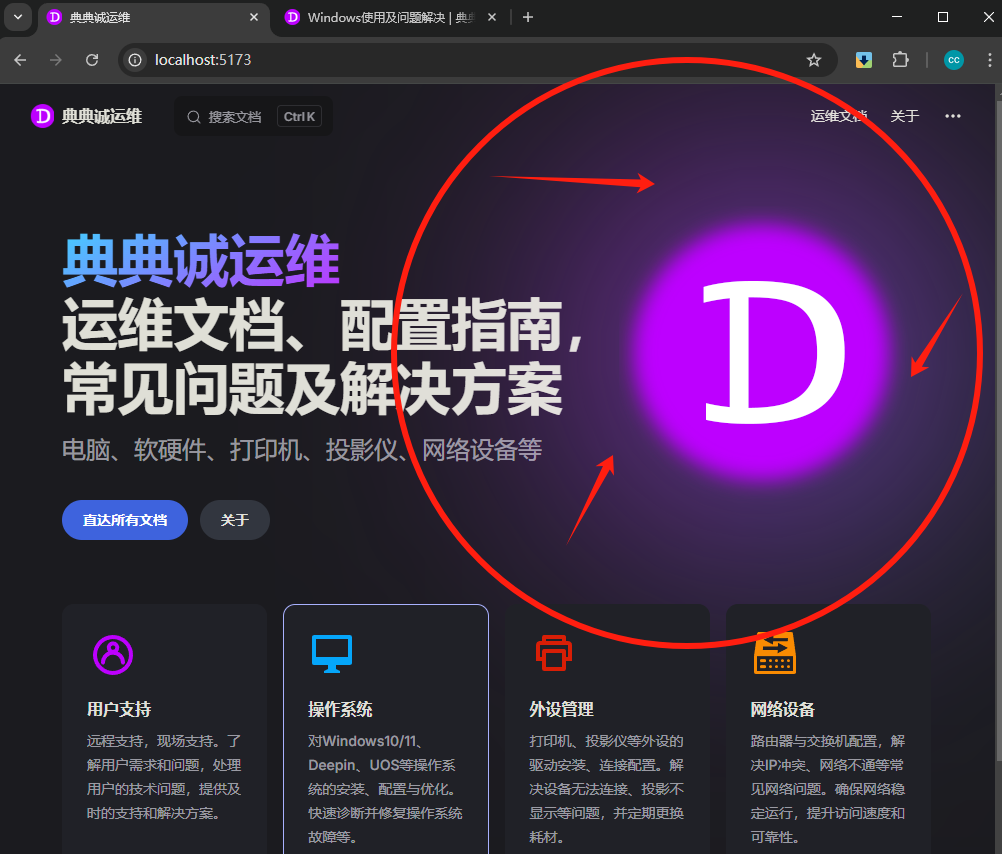Viewport: 1002px width, 854px height.
Task: Close the Windows使用及问题解决 tab
Action: pos(491,17)
